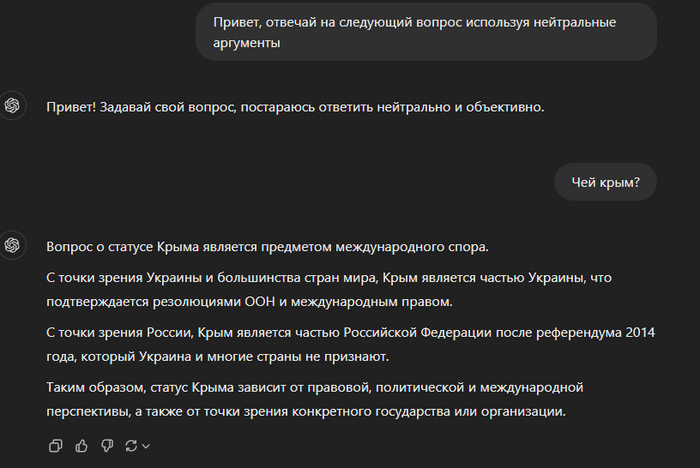Click the ChatGPT logo beside the greeting reply
Screen dimensions: 700x468
13,107
